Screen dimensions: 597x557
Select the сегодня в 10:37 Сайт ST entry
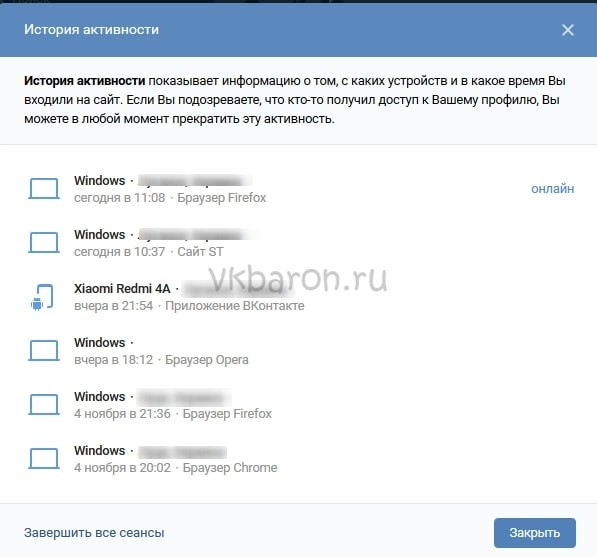pyautogui.click(x=149, y=252)
